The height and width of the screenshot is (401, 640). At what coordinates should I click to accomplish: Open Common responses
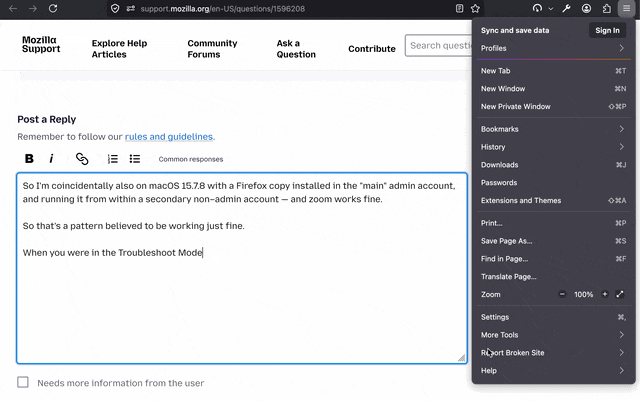[191, 159]
